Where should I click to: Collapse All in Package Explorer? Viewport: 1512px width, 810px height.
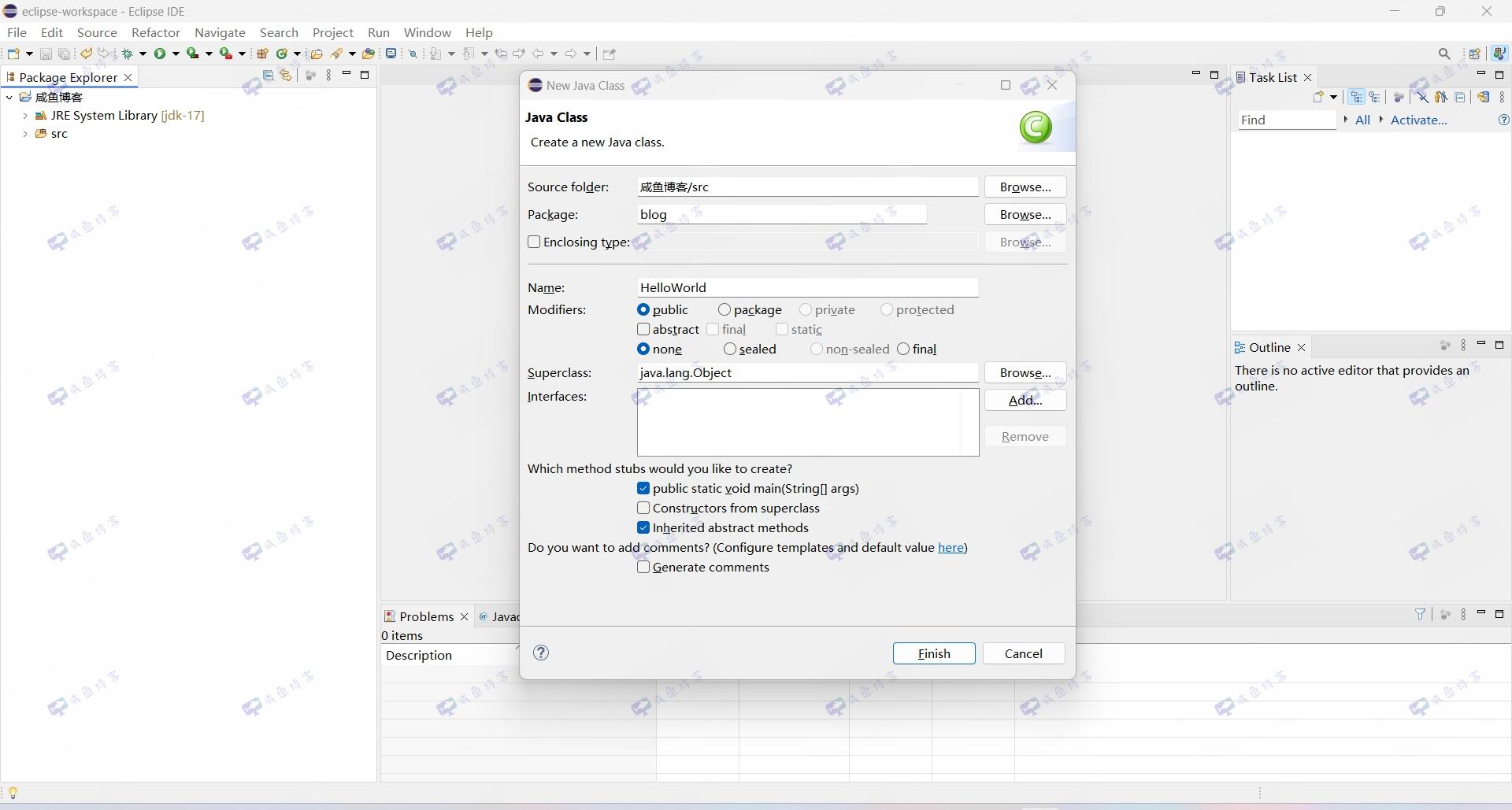[268, 76]
